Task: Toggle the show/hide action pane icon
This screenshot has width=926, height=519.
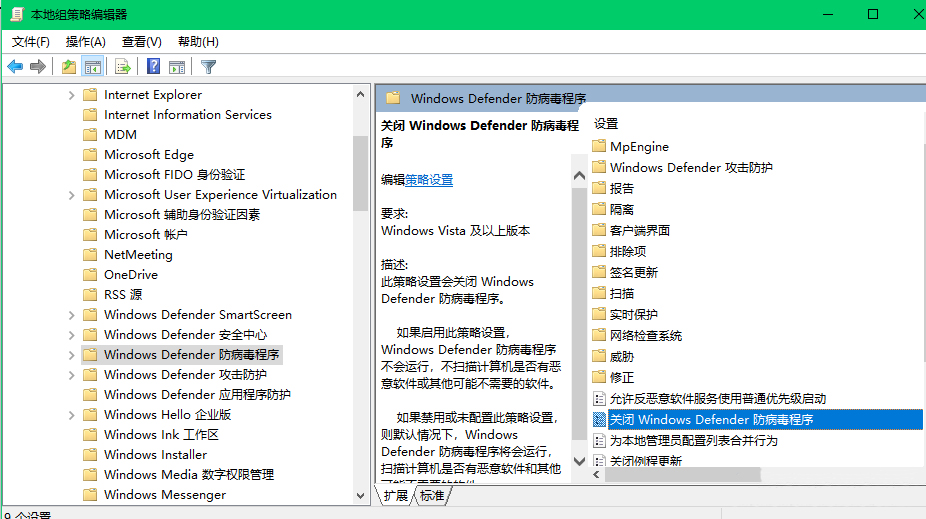Action: click(x=177, y=67)
